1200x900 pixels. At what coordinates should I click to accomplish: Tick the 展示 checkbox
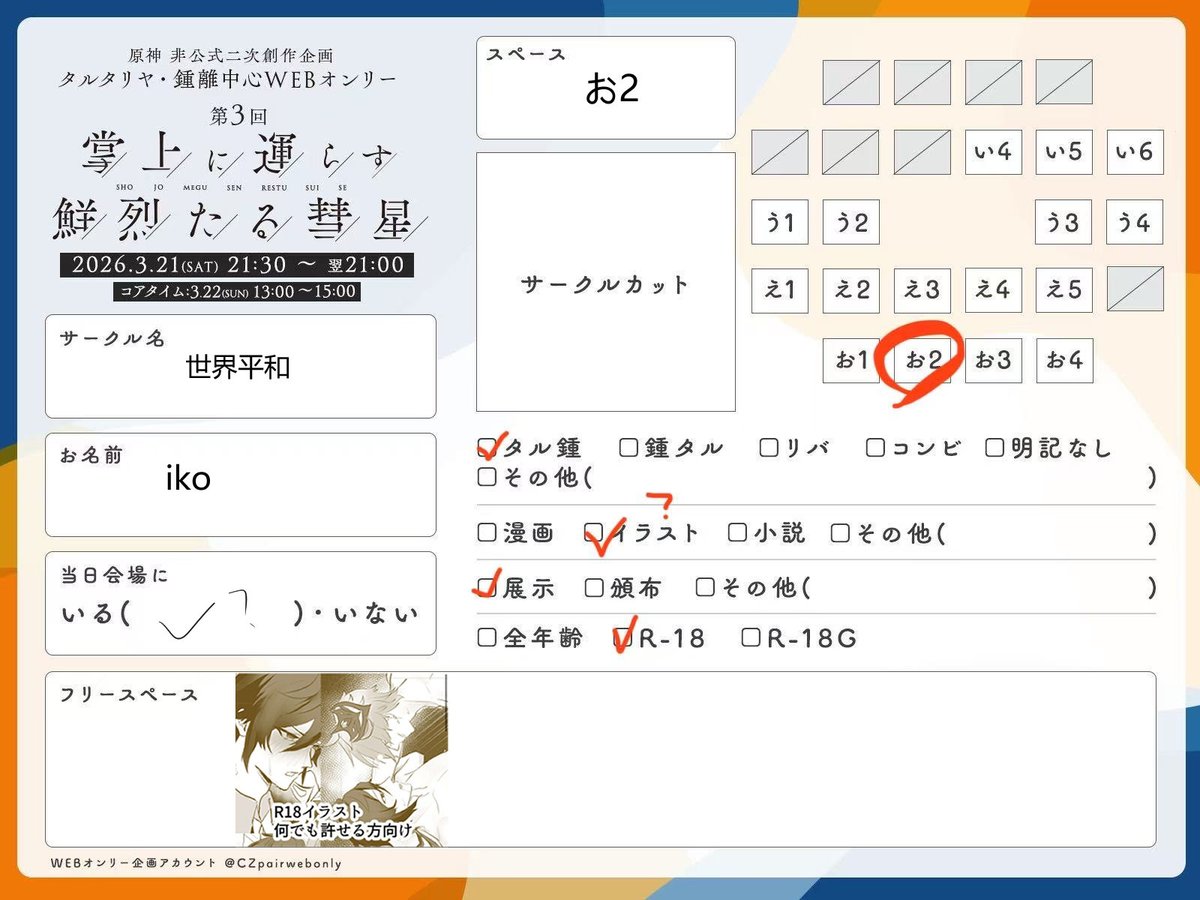pos(487,587)
